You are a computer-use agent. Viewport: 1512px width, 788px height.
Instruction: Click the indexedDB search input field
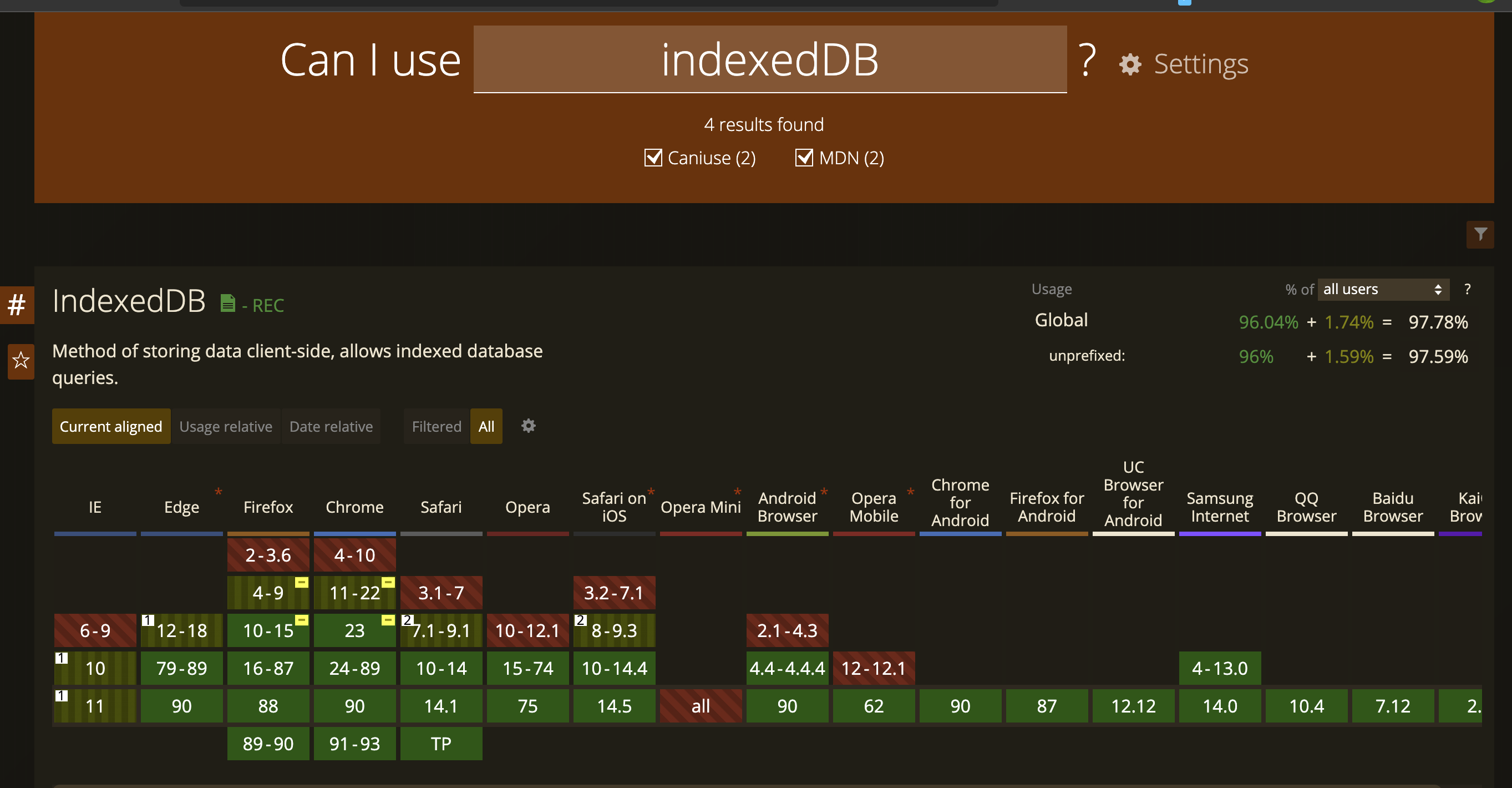click(769, 59)
